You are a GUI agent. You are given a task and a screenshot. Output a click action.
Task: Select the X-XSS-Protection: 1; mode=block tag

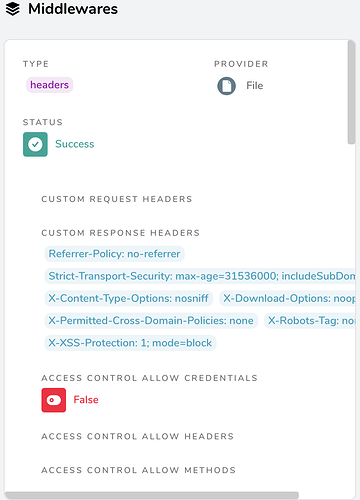(130, 343)
